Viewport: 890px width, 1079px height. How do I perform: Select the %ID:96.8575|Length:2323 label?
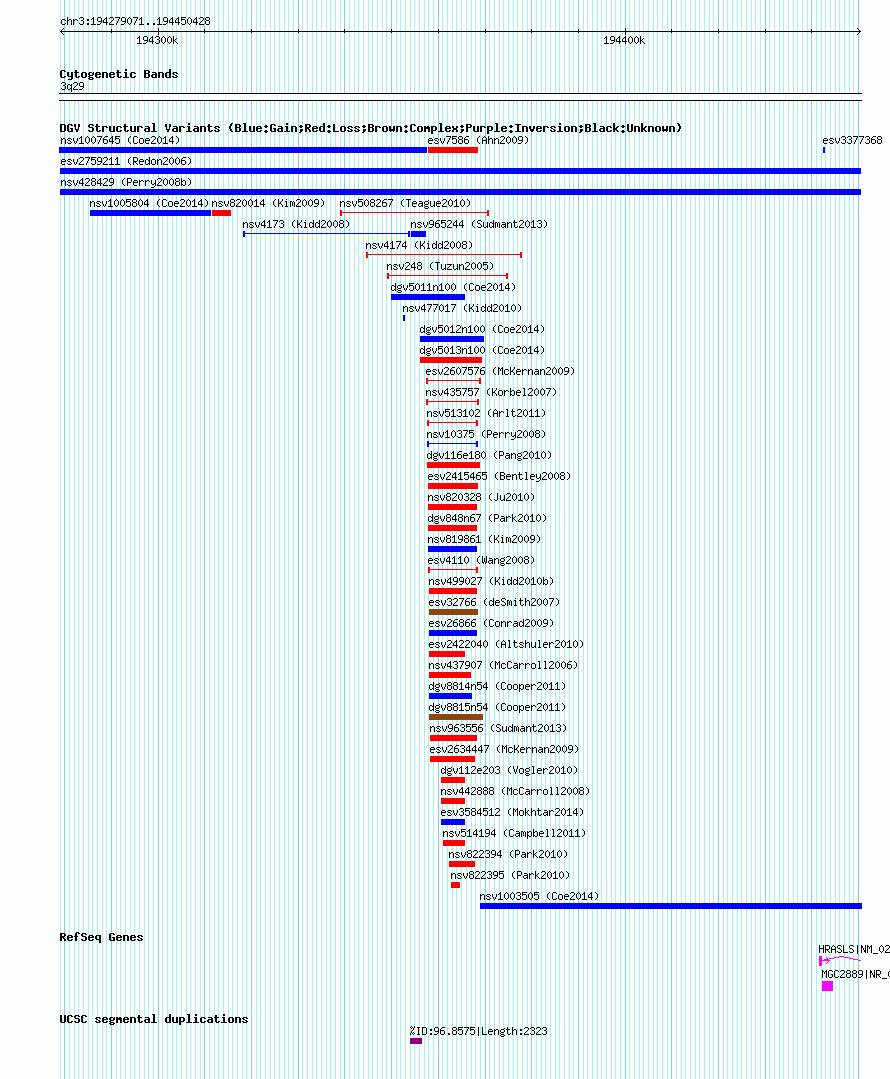coord(478,1032)
